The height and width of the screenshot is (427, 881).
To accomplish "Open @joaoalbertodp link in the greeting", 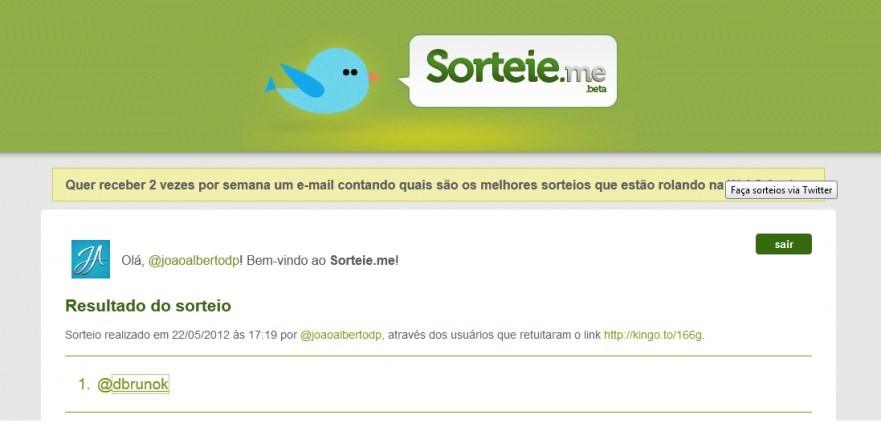I will click(x=194, y=261).
